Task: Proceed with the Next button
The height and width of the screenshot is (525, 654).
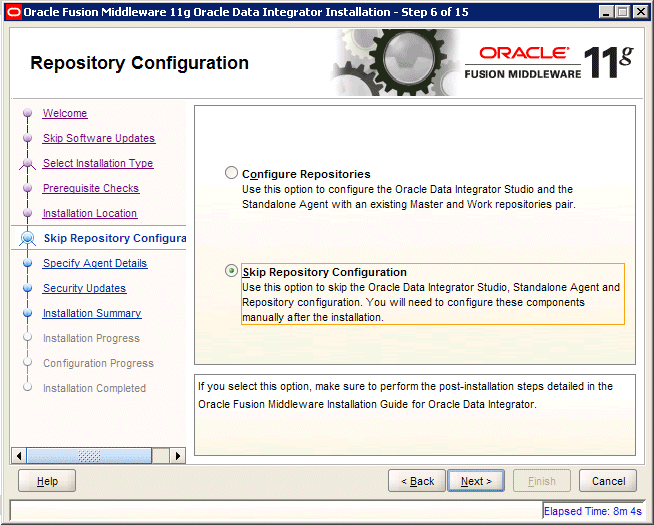Action: [476, 481]
